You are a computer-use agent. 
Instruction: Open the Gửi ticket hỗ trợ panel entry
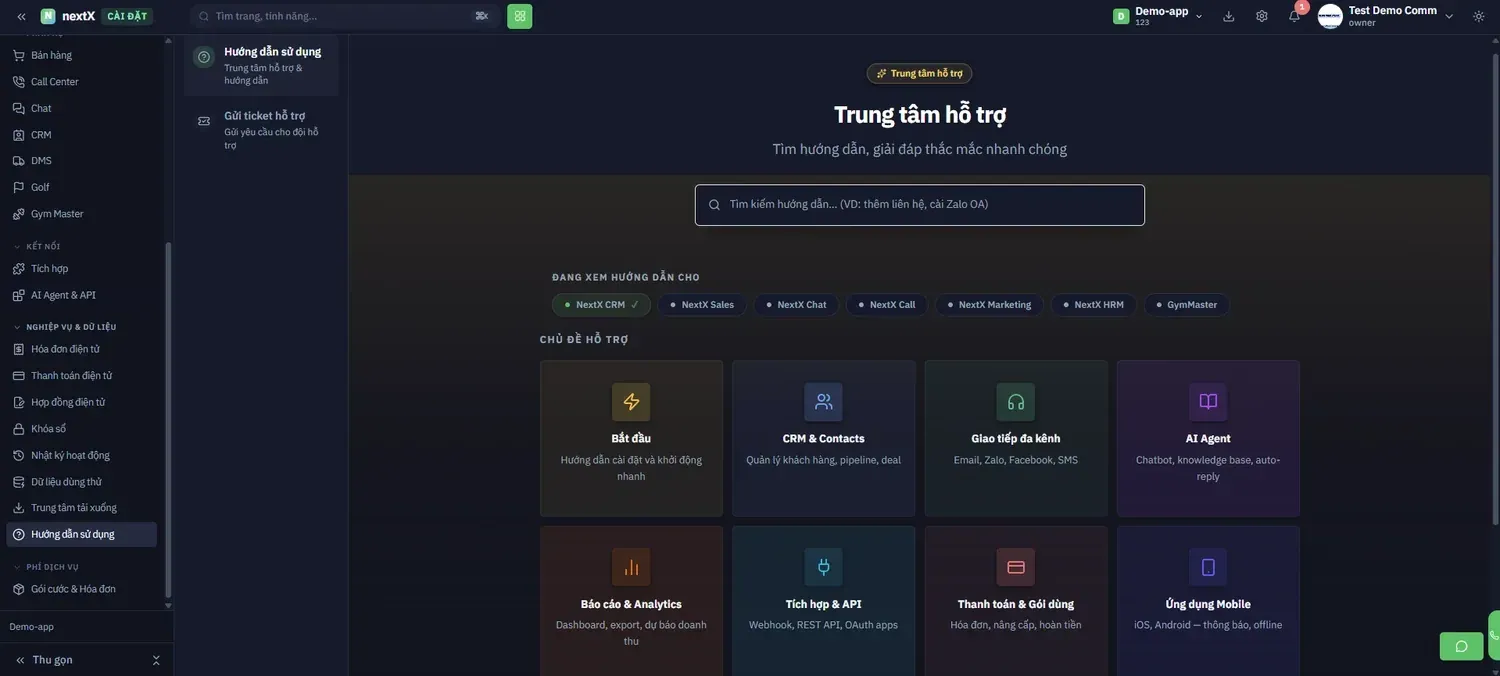tap(261, 130)
